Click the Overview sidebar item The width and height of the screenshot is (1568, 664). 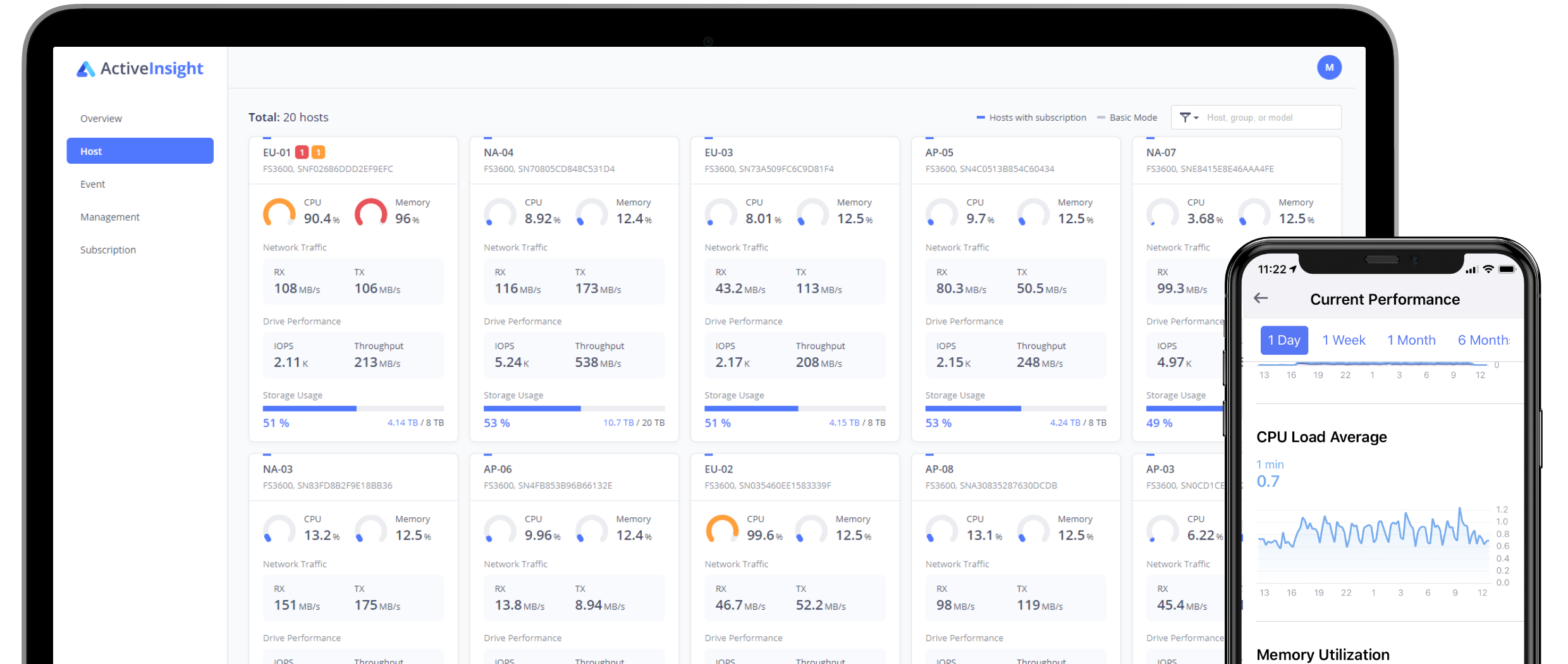101,118
